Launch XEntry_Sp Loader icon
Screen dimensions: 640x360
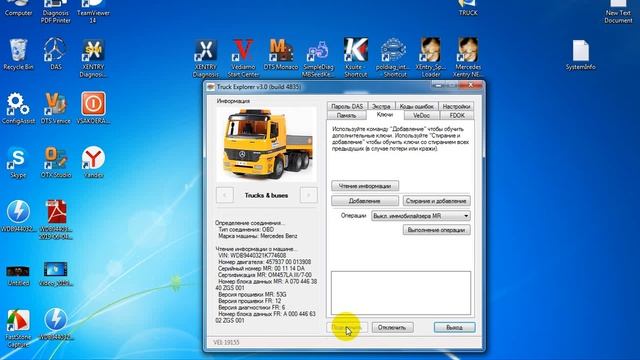click(431, 58)
